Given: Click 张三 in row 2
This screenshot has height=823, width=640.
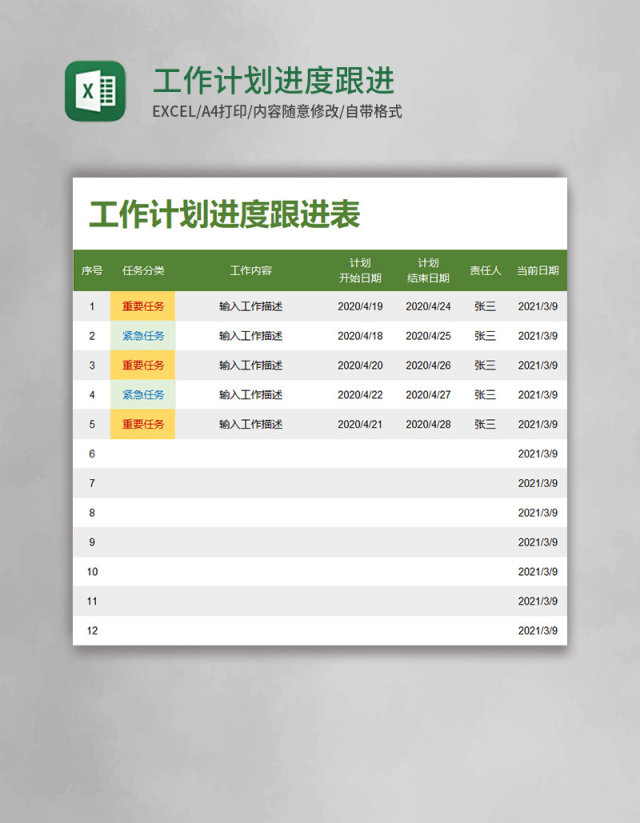Looking at the screenshot, I should [x=485, y=335].
